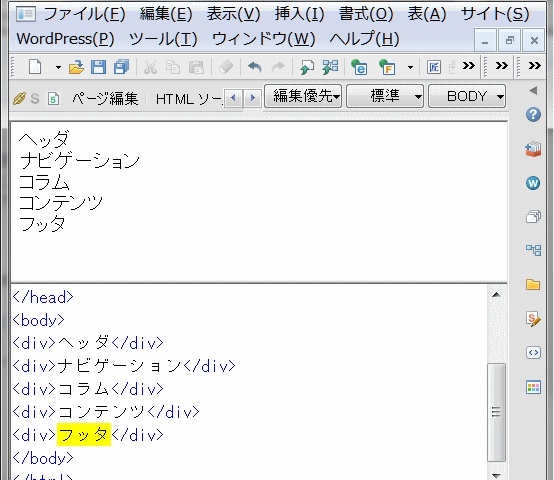The height and width of the screenshot is (480, 554).
Task: Click the HTML5 document icon
Action: (x=53, y=99)
